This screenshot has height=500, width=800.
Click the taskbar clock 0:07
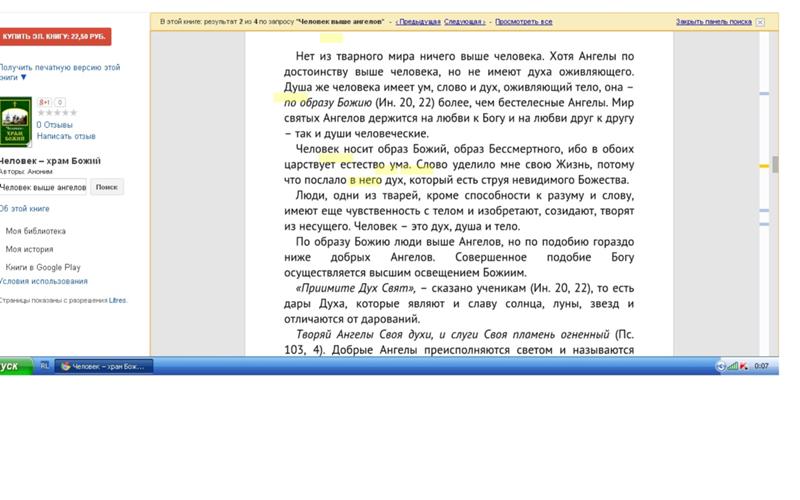(x=761, y=366)
